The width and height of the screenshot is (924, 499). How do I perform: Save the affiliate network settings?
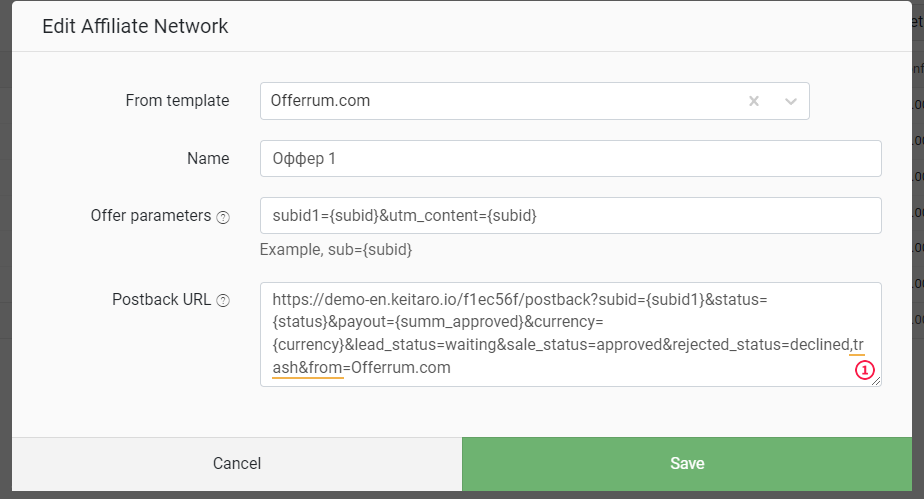[x=687, y=464]
